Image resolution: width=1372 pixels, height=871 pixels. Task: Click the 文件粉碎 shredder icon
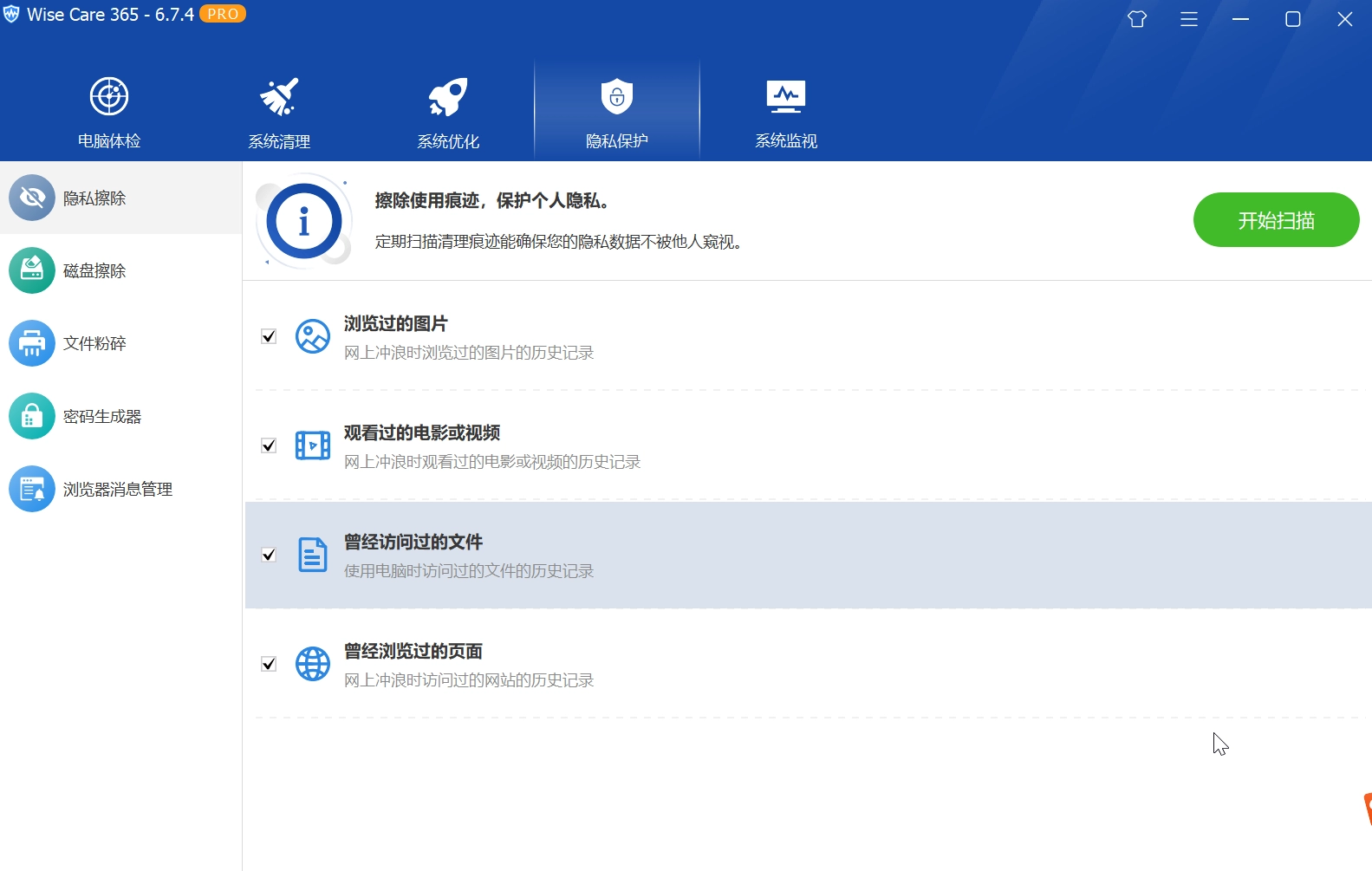[x=32, y=343]
